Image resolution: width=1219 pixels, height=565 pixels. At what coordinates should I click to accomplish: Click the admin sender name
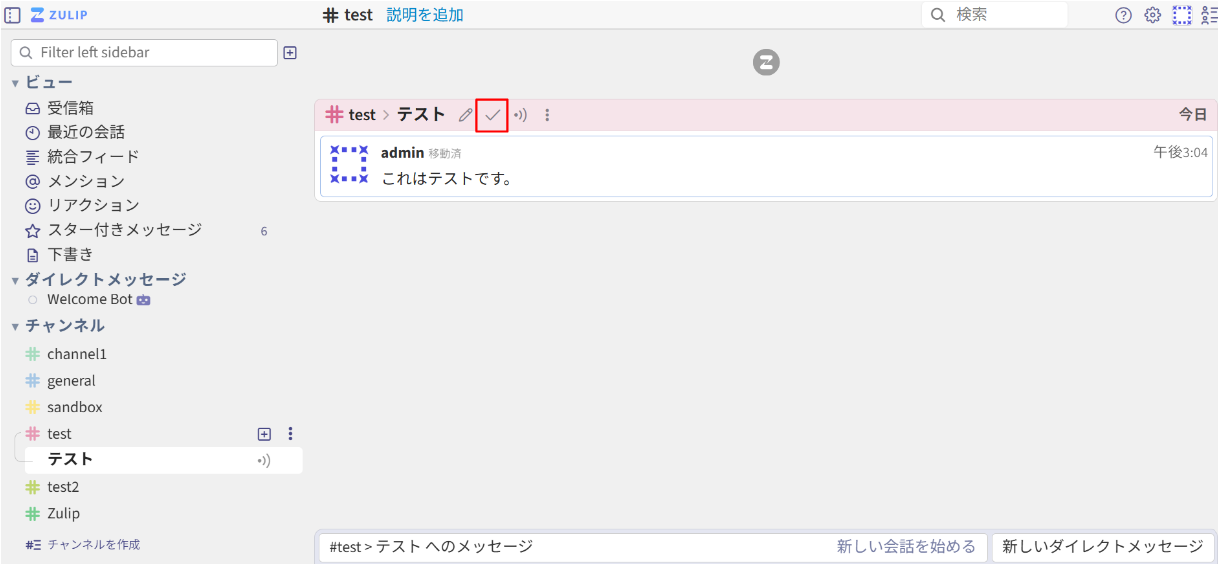(x=402, y=153)
